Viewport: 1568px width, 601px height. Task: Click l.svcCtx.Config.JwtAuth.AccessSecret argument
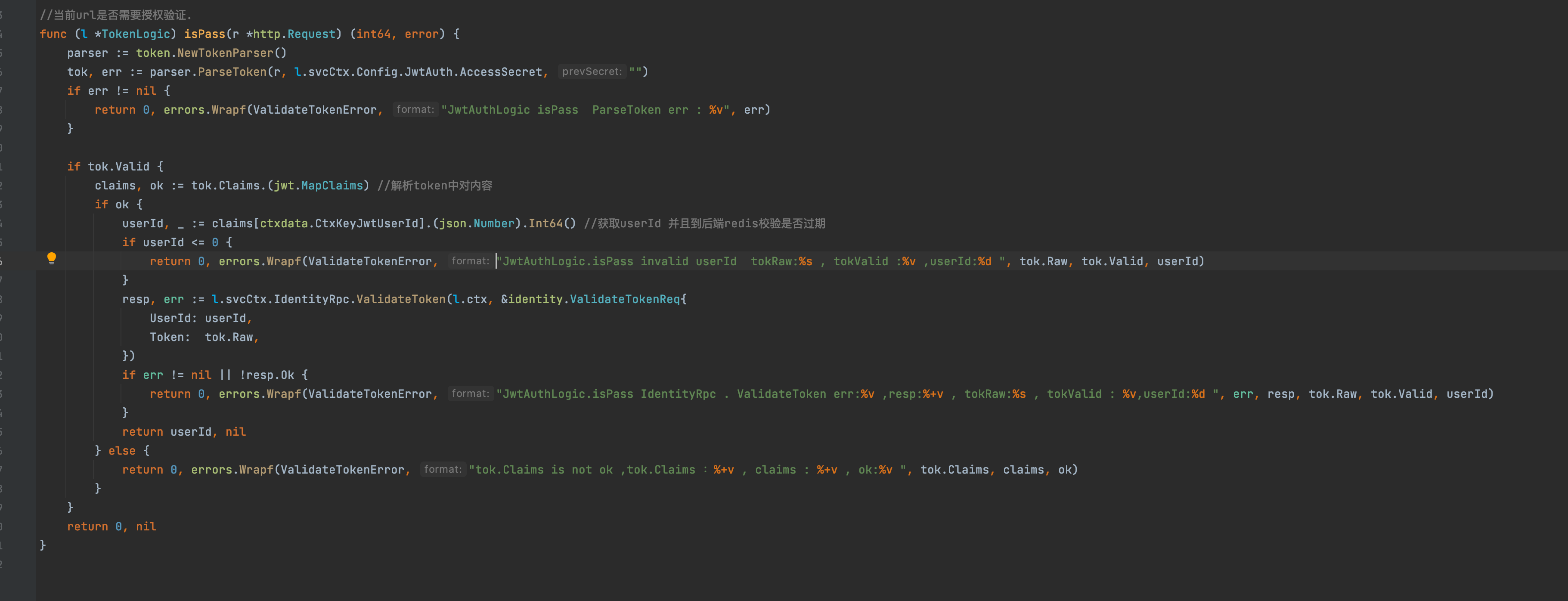pos(418,72)
